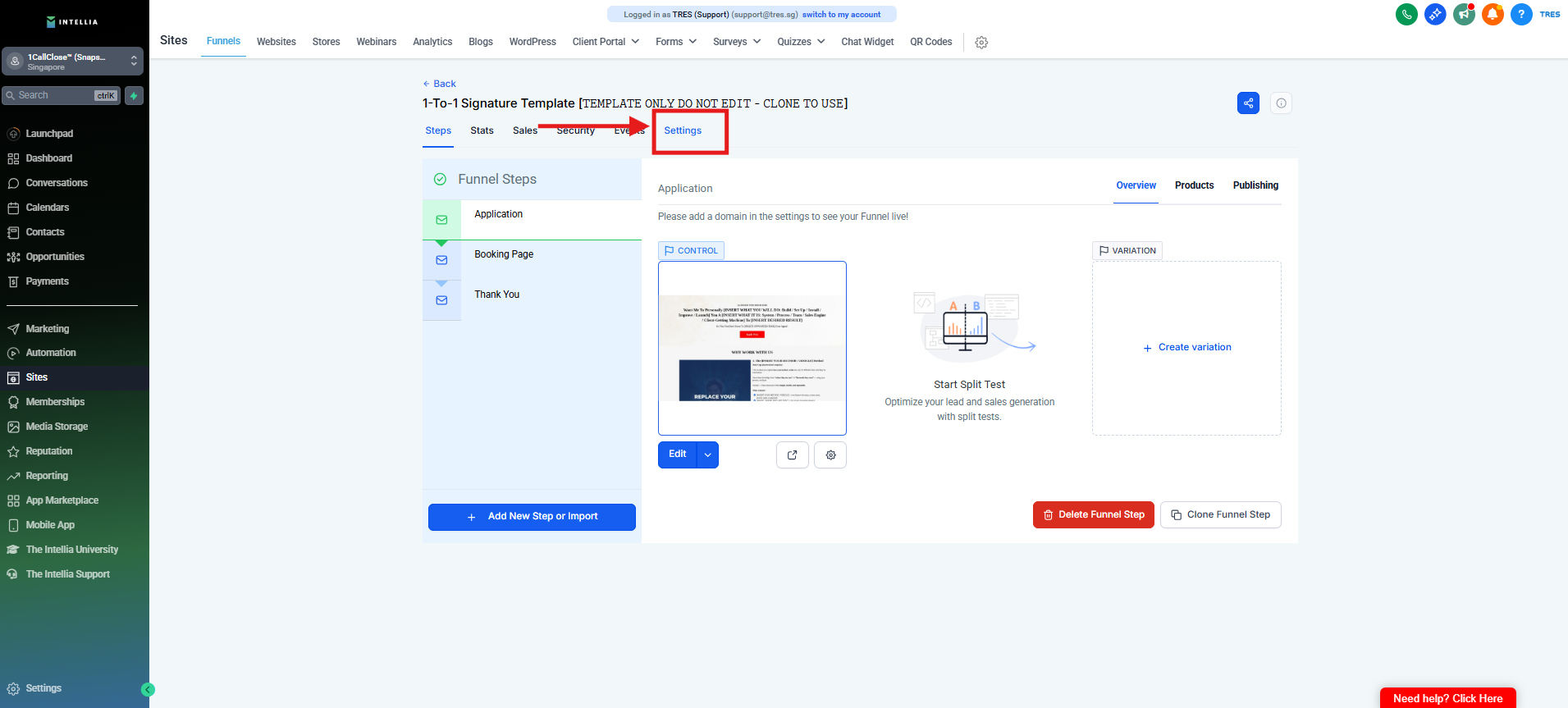Switch to the Funnels tab
The height and width of the screenshot is (708, 1568).
223,41
